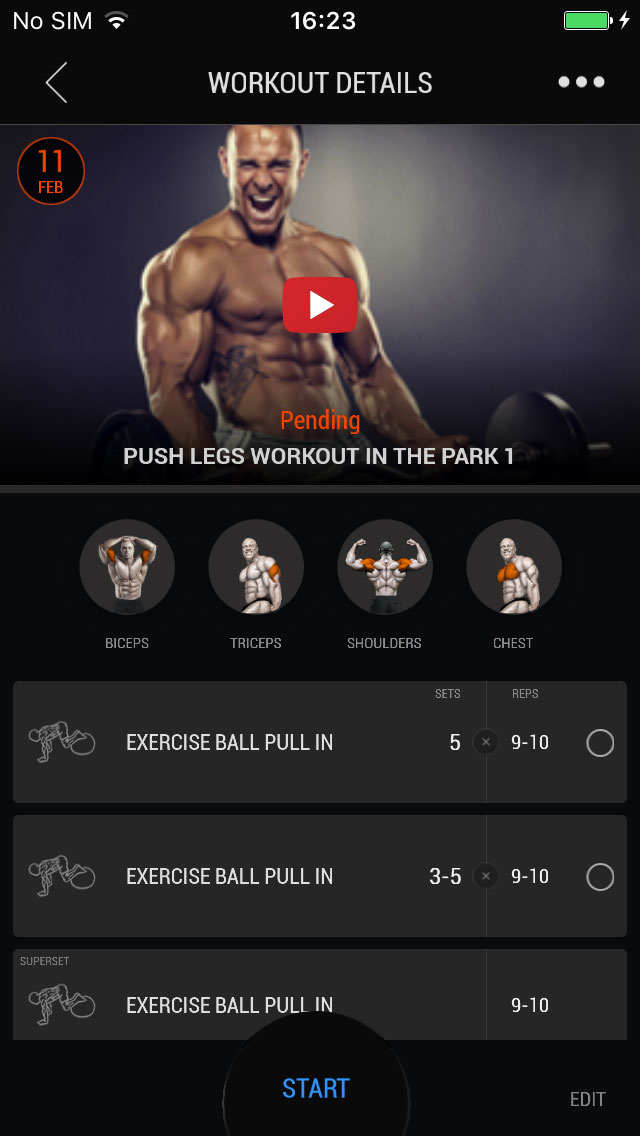The image size is (640, 1136).
Task: Click the exercise icon in the superset row
Action: 62,1004
